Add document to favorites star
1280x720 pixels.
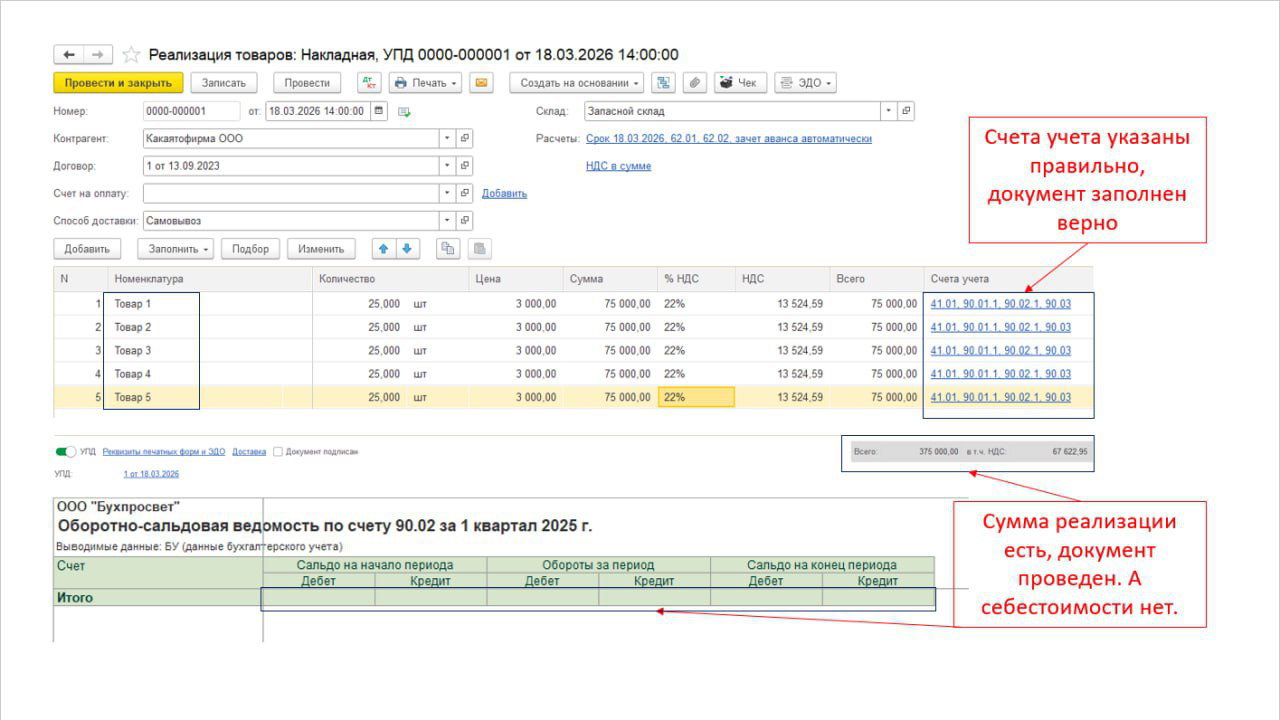(x=130, y=55)
